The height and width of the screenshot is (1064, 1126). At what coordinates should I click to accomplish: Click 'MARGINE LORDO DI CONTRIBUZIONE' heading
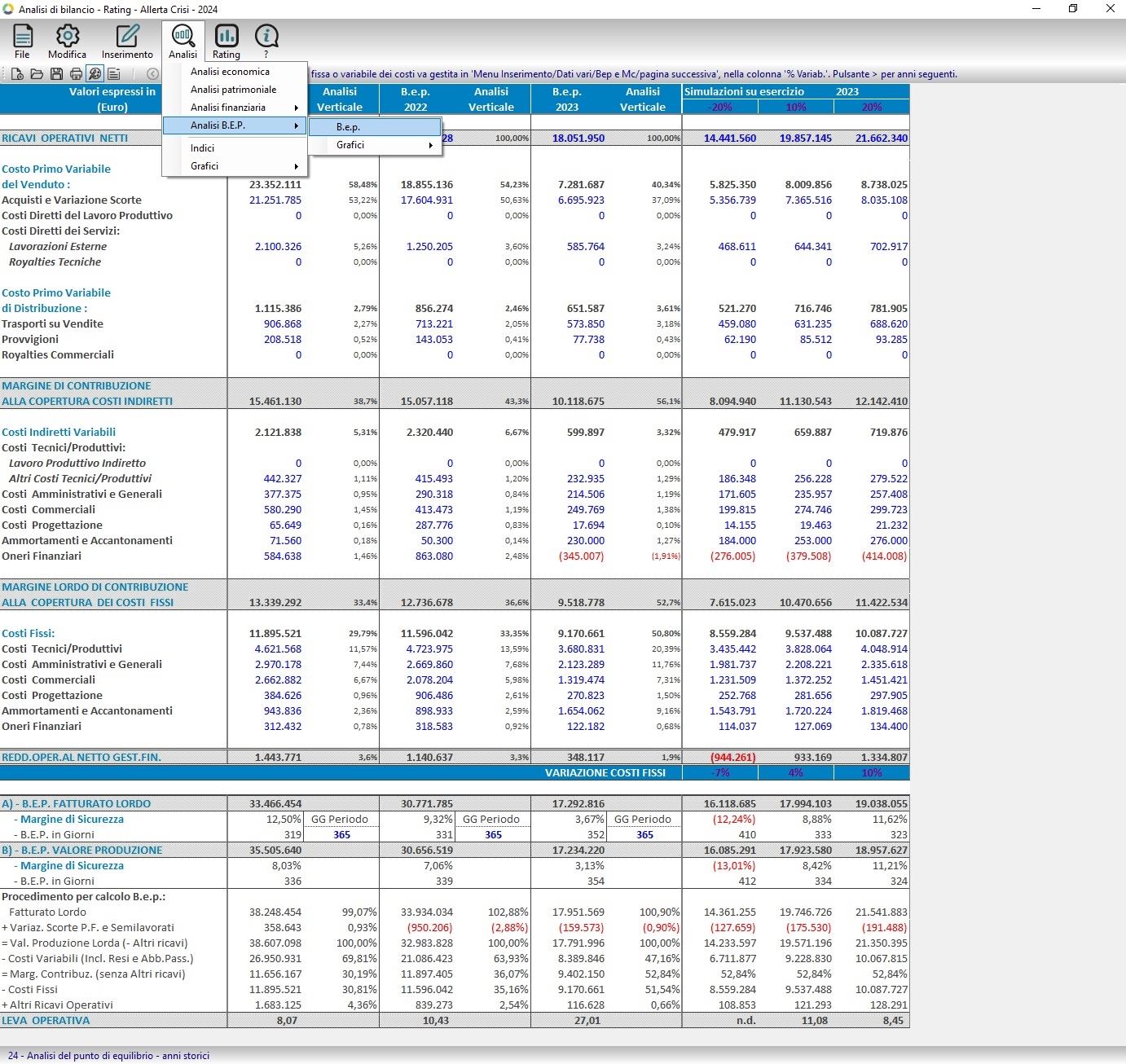pos(95,587)
